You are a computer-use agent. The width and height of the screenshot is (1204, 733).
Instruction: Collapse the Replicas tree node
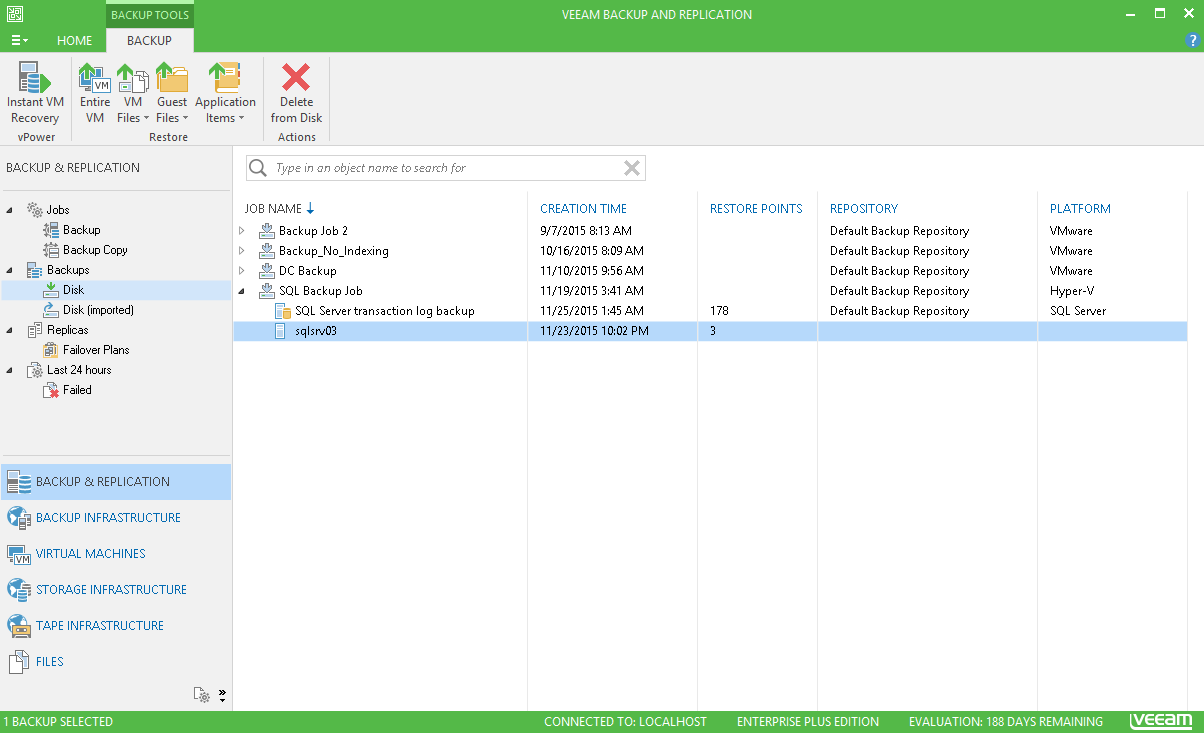tap(10, 330)
